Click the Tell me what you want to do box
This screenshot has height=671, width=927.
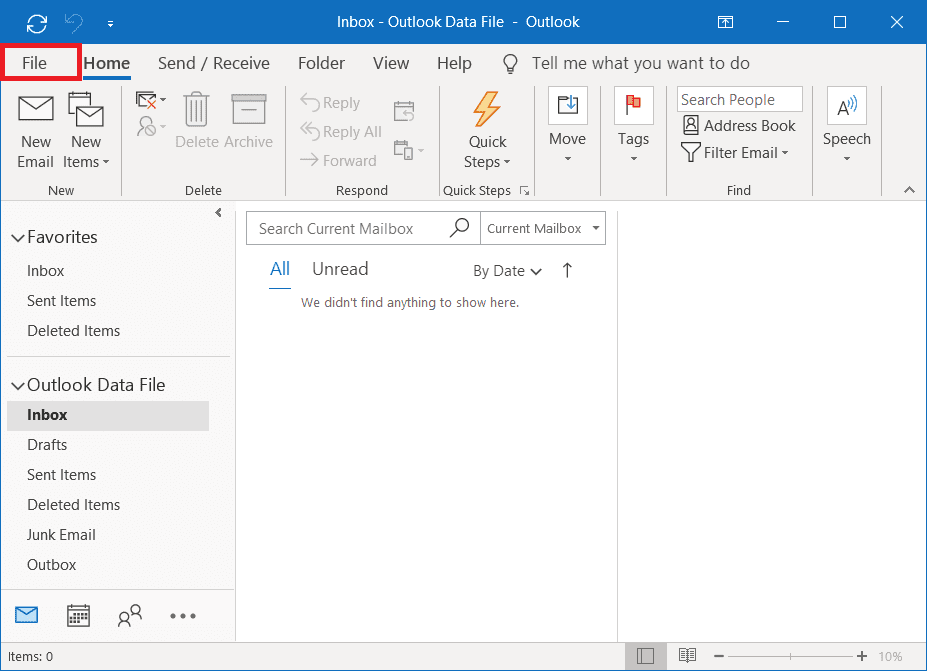(641, 63)
